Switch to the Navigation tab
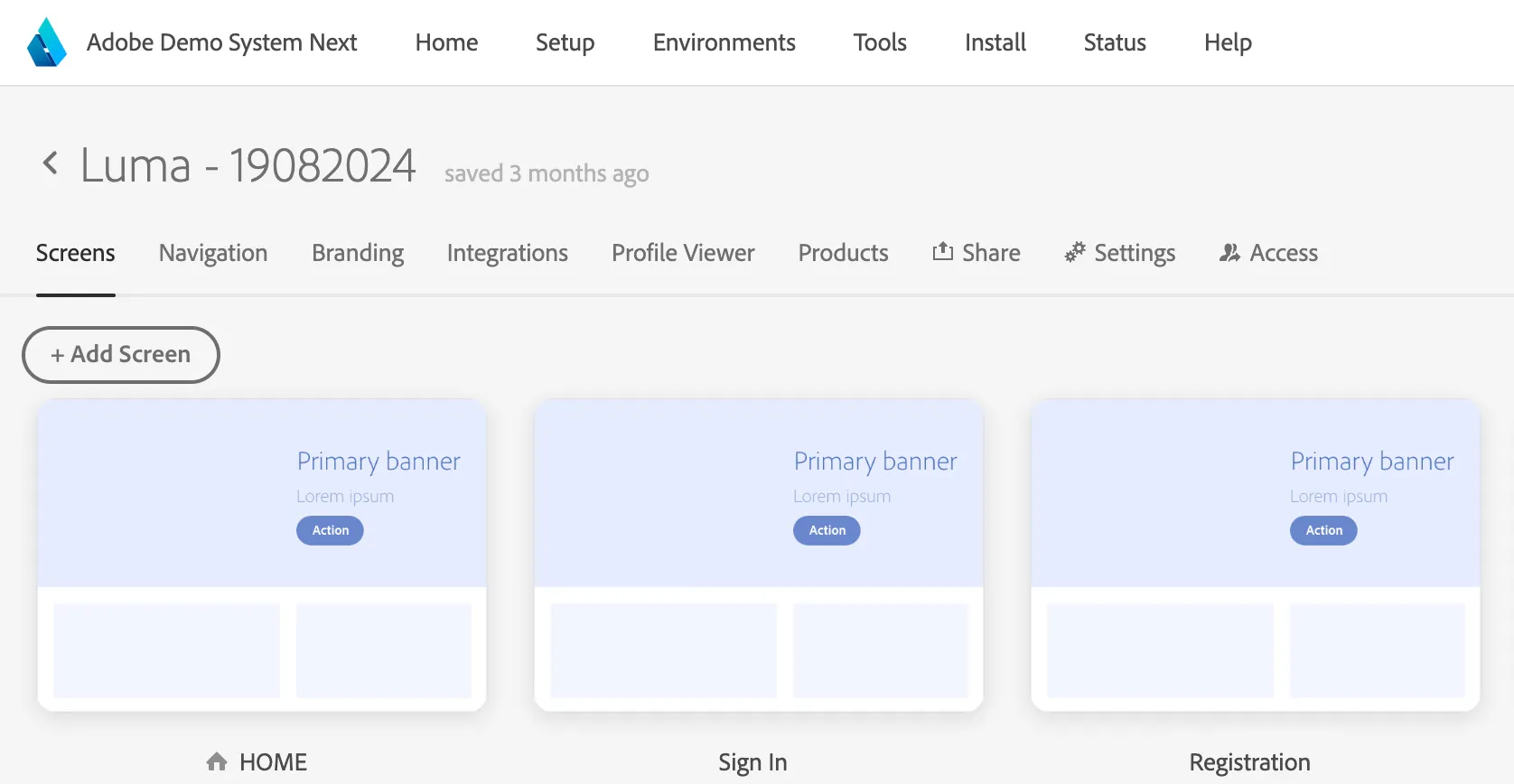The height and width of the screenshot is (784, 1514). (213, 254)
